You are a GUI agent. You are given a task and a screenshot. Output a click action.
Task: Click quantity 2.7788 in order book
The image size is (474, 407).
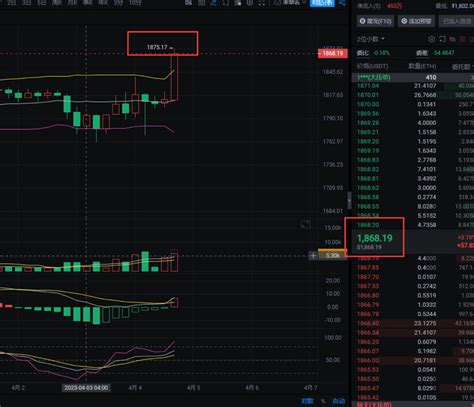(x=427, y=160)
